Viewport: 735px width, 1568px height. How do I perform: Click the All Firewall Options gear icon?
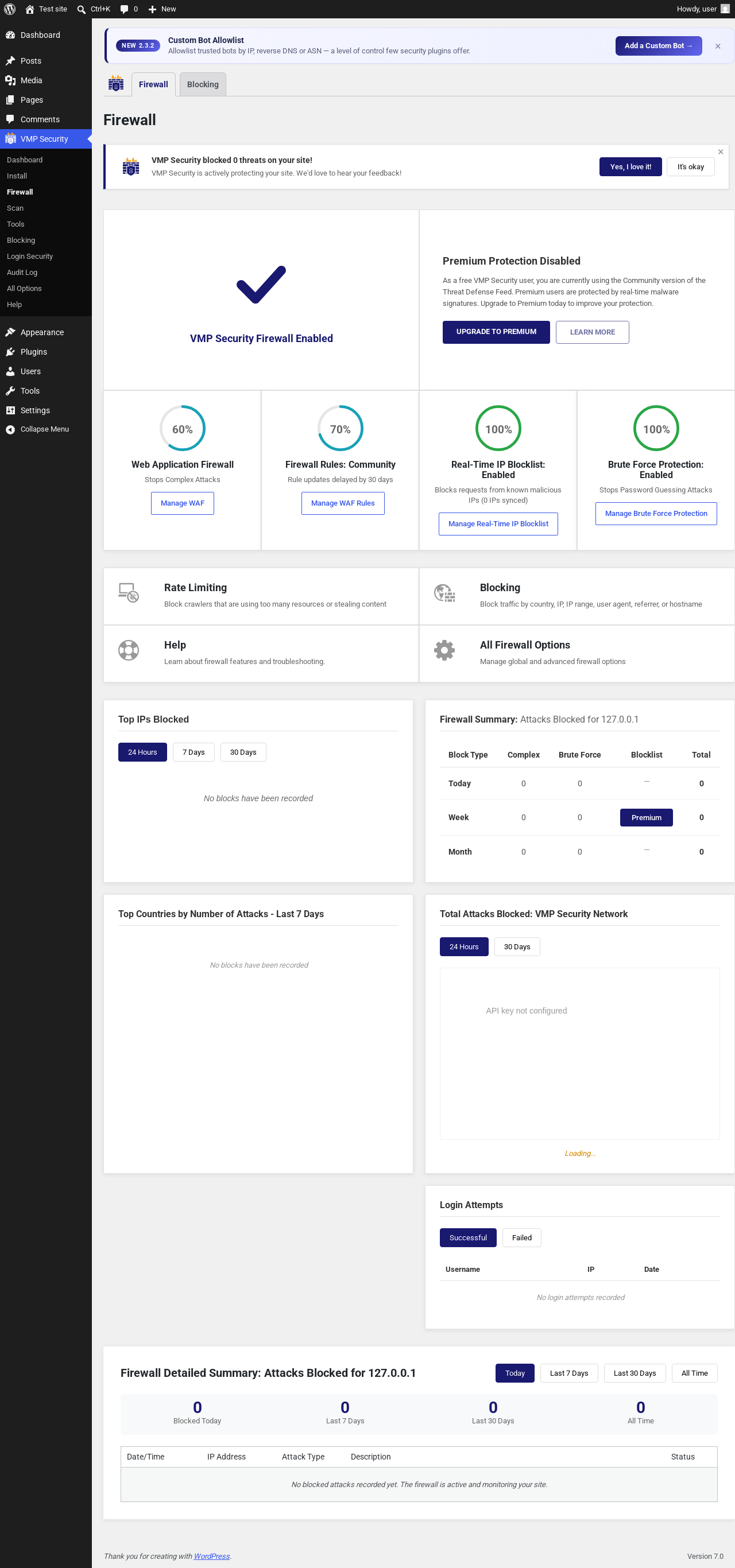[x=444, y=650]
